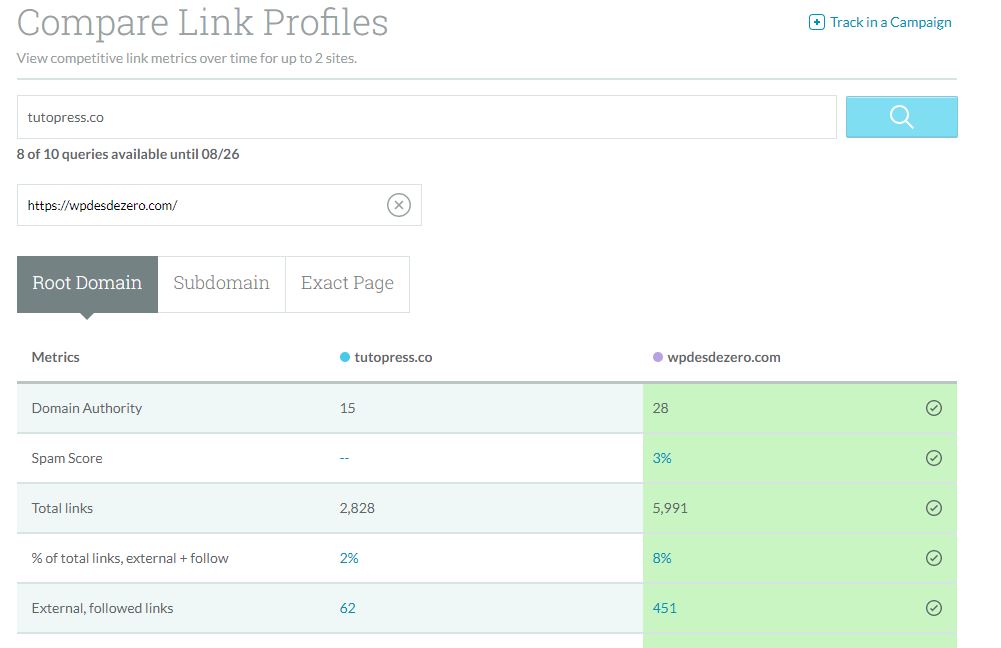Click checkmark in External, followed links row
The height and width of the screenshot is (648, 1001).
[934, 608]
